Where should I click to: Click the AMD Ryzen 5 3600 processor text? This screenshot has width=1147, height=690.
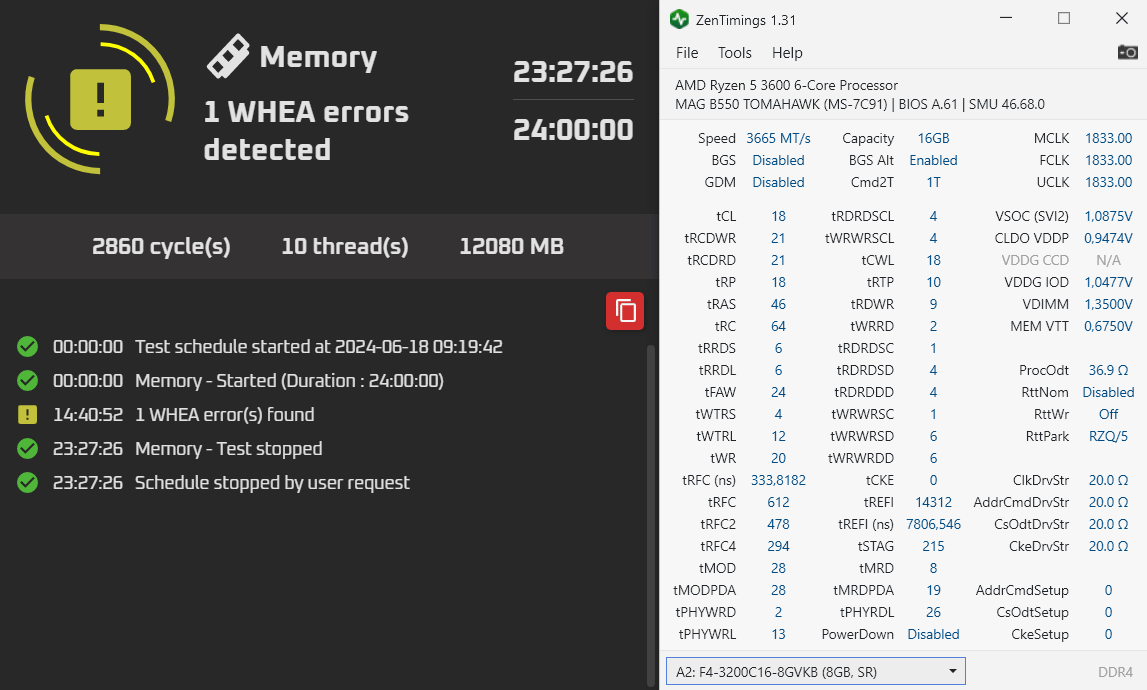click(786, 85)
